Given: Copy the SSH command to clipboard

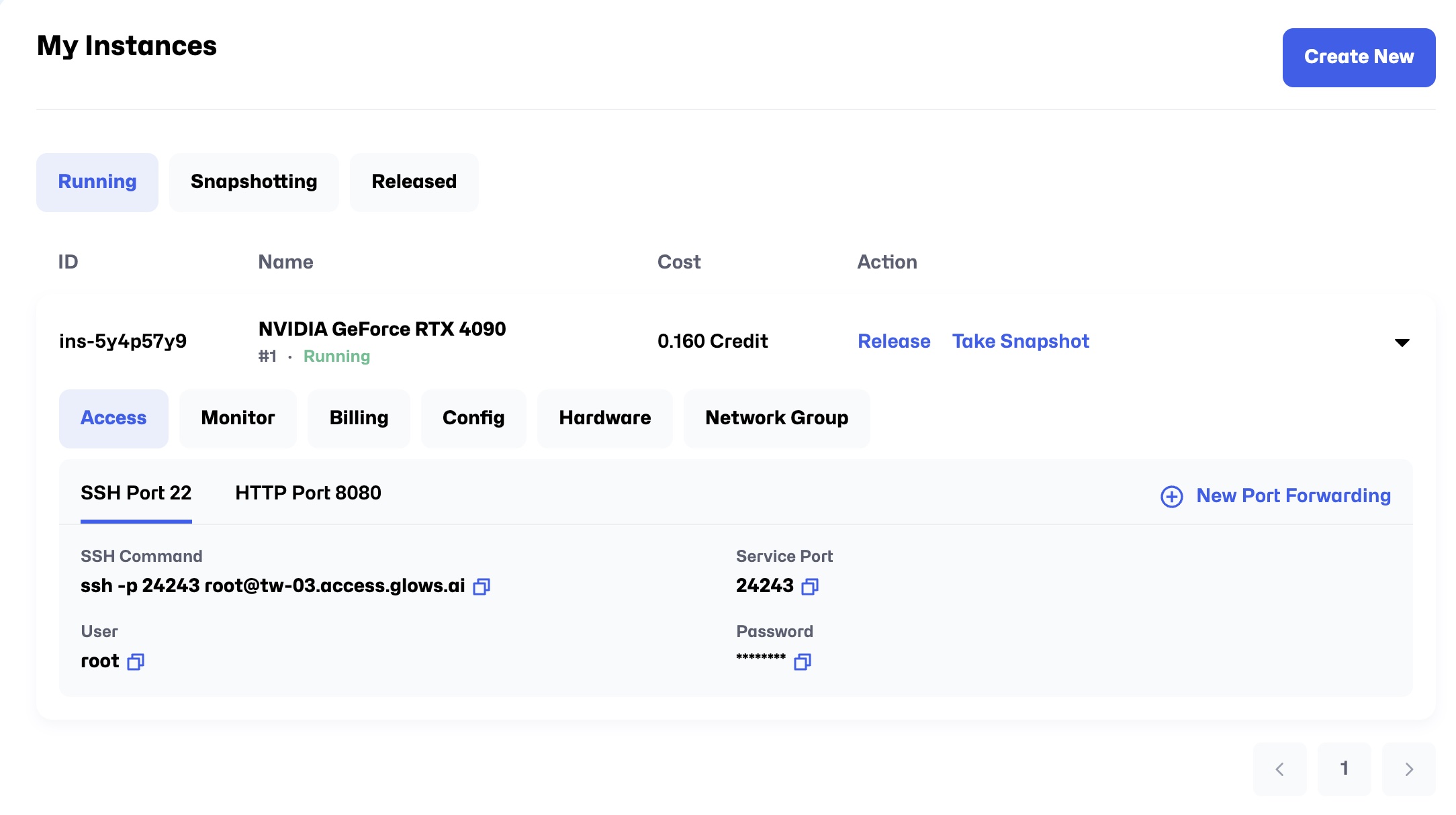Looking at the screenshot, I should 482,587.
